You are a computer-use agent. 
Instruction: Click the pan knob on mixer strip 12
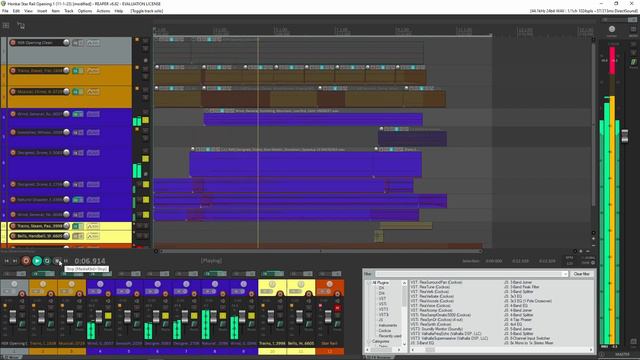click(x=329, y=284)
